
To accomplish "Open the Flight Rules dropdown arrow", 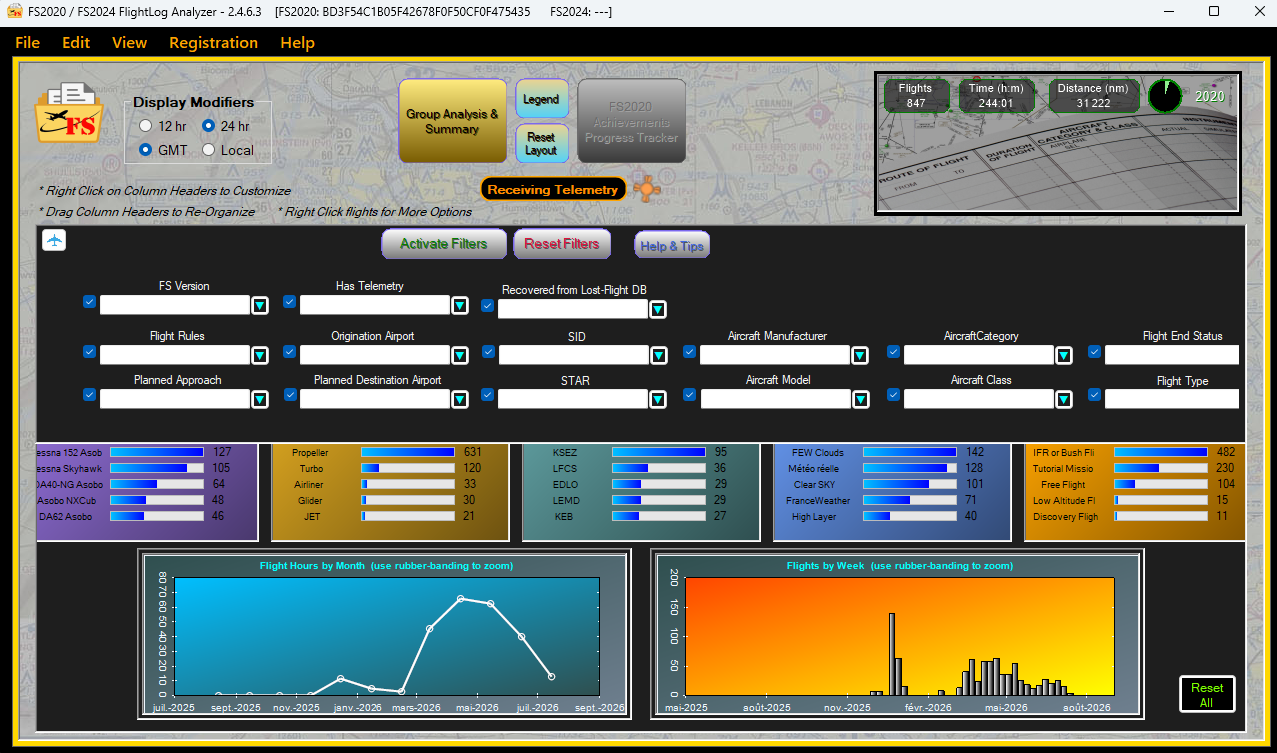I will [x=260, y=355].
